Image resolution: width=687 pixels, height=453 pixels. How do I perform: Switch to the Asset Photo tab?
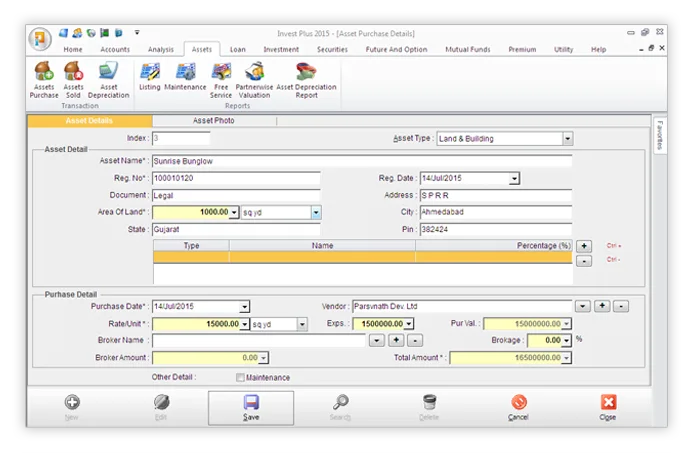tap(214, 120)
